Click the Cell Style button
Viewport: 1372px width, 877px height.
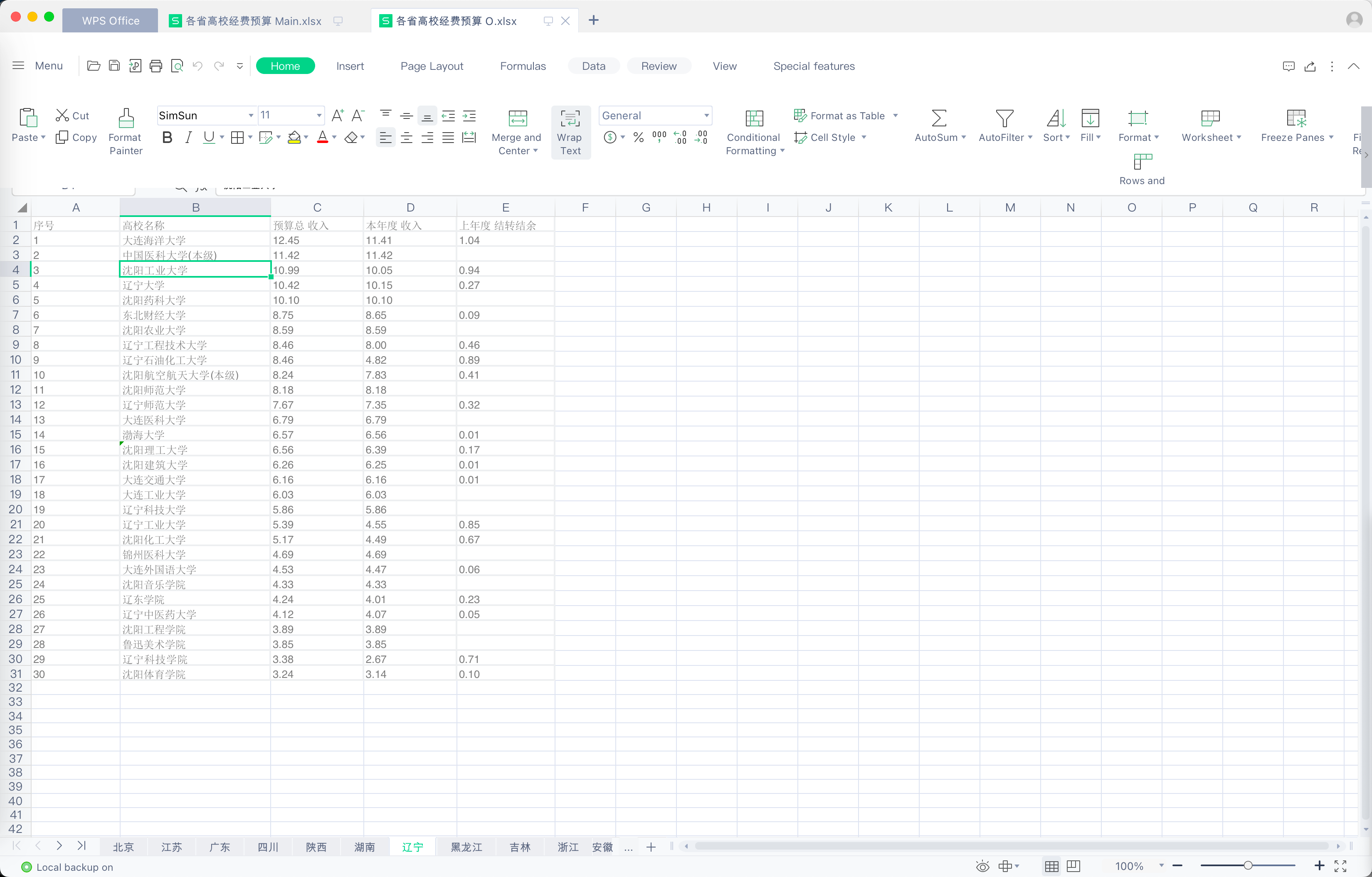(830, 137)
